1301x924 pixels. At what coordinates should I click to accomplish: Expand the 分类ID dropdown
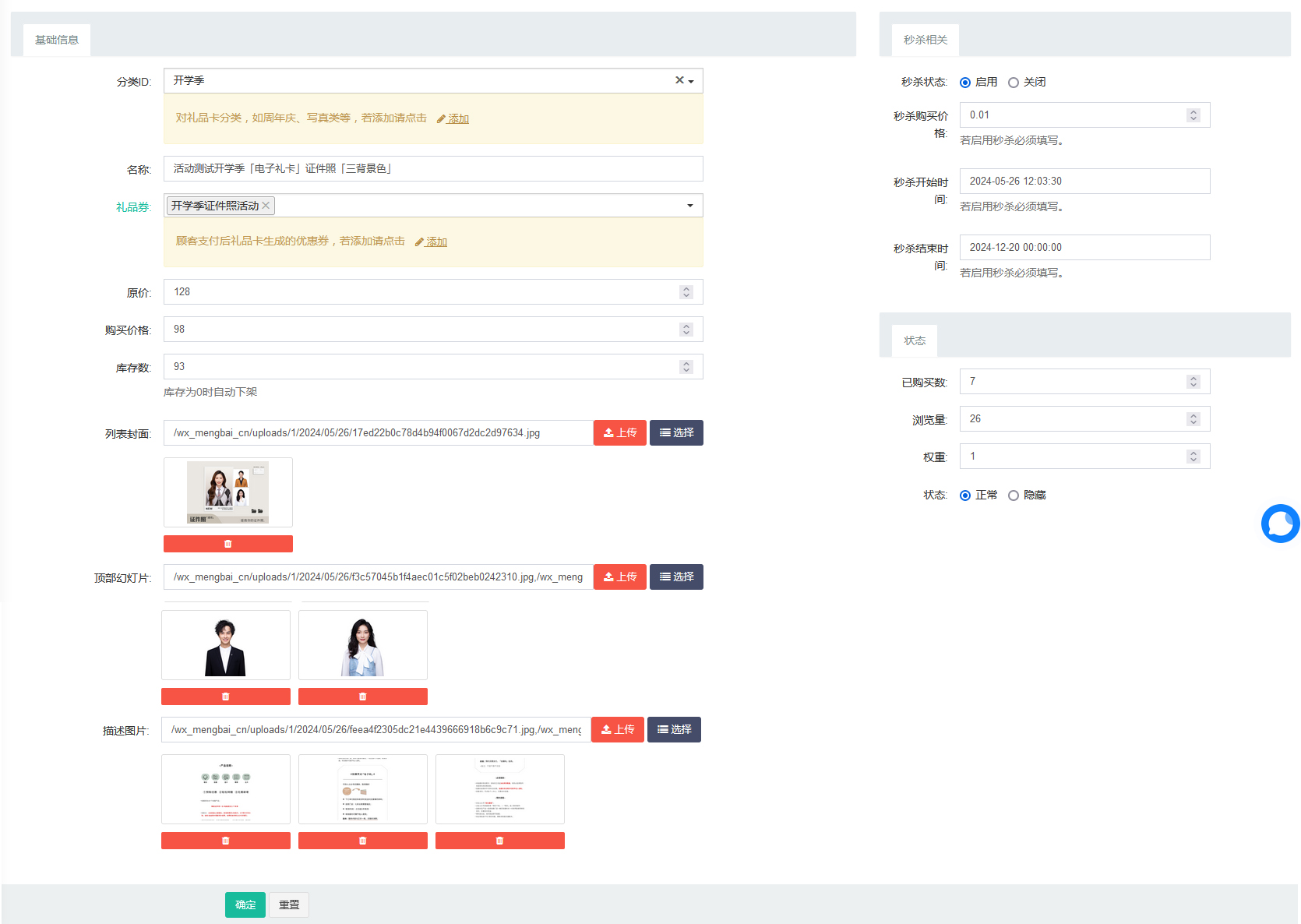[x=691, y=81]
